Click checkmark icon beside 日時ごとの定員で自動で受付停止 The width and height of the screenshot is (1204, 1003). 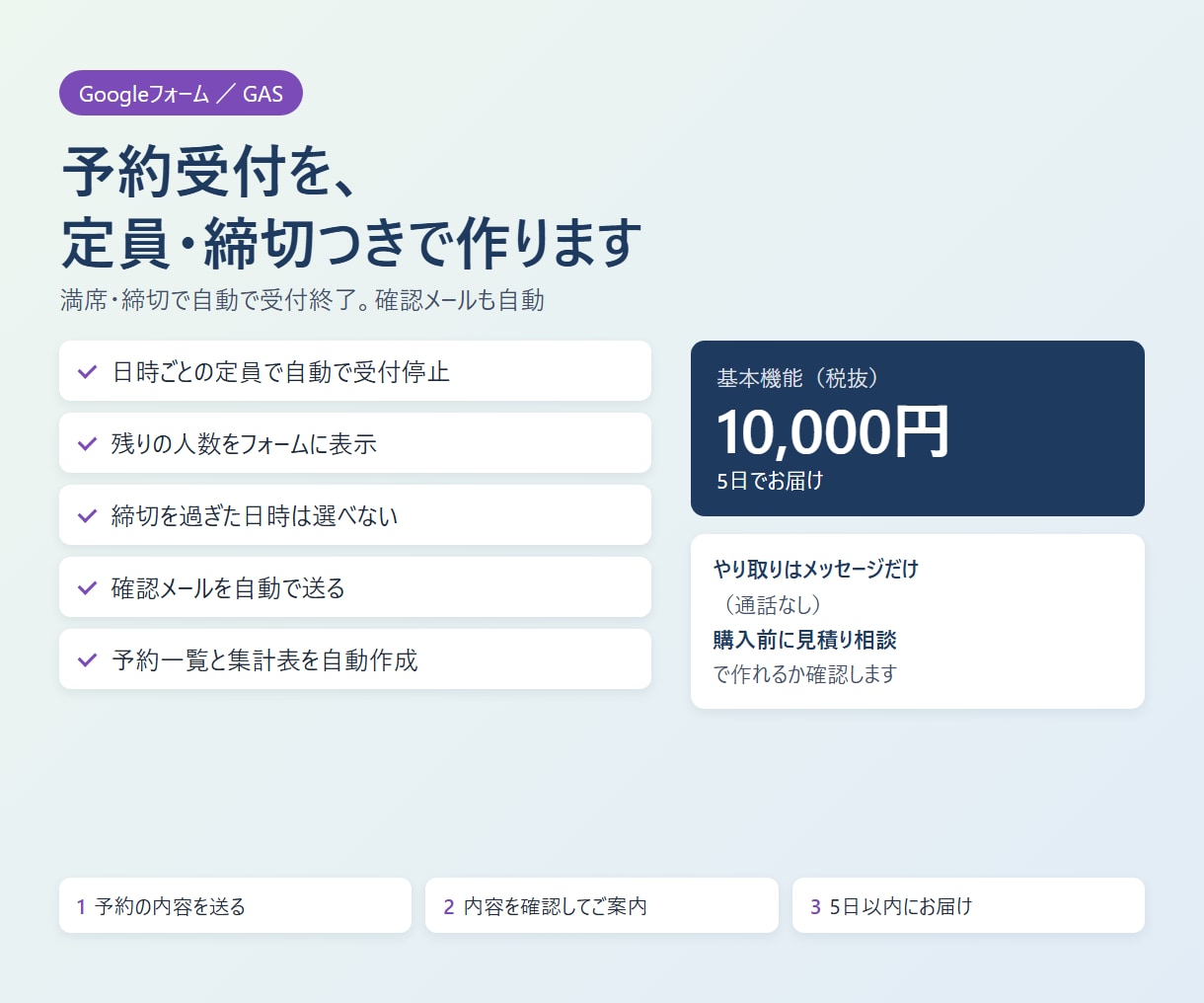click(x=88, y=372)
